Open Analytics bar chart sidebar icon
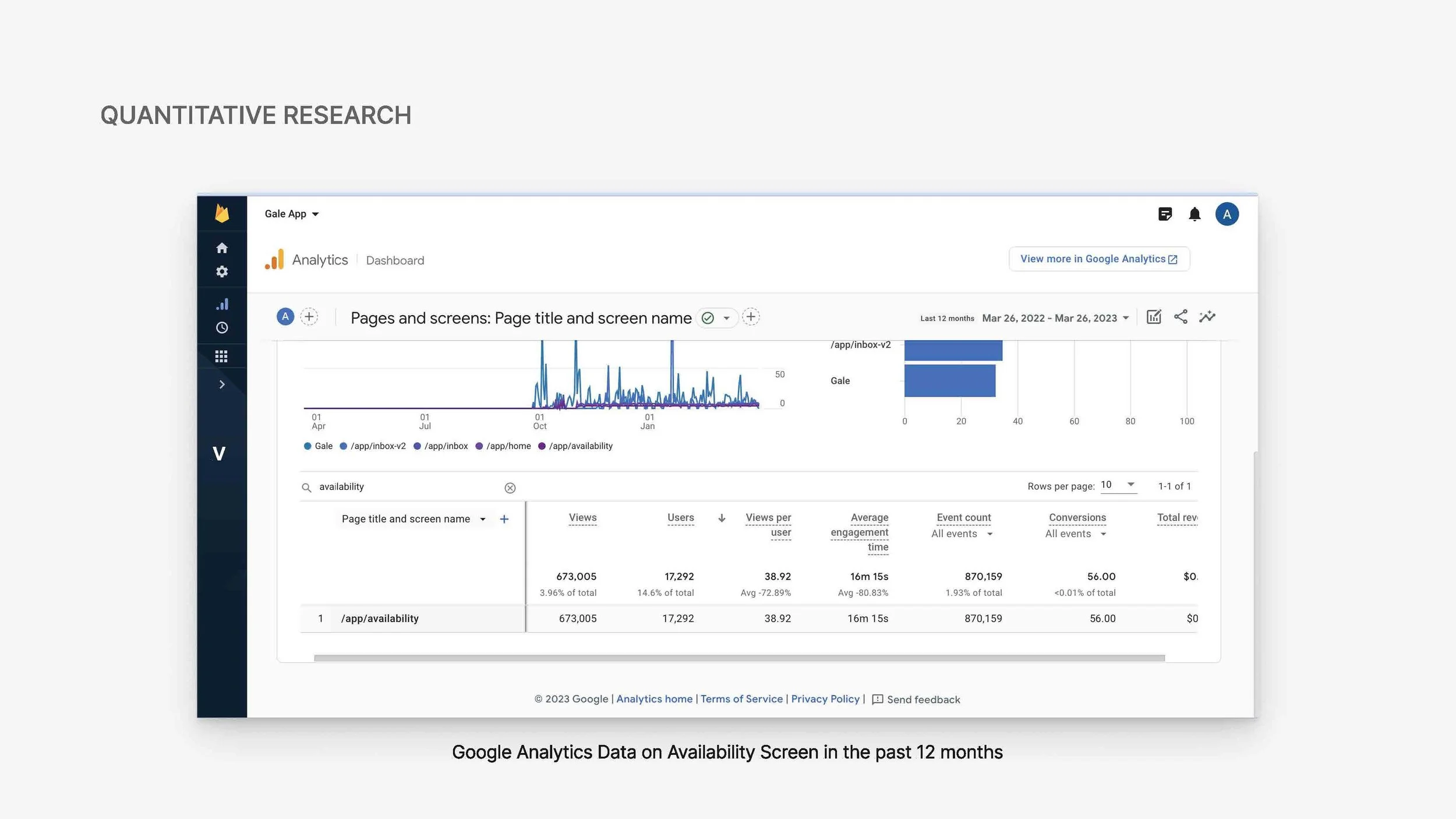 [222, 304]
